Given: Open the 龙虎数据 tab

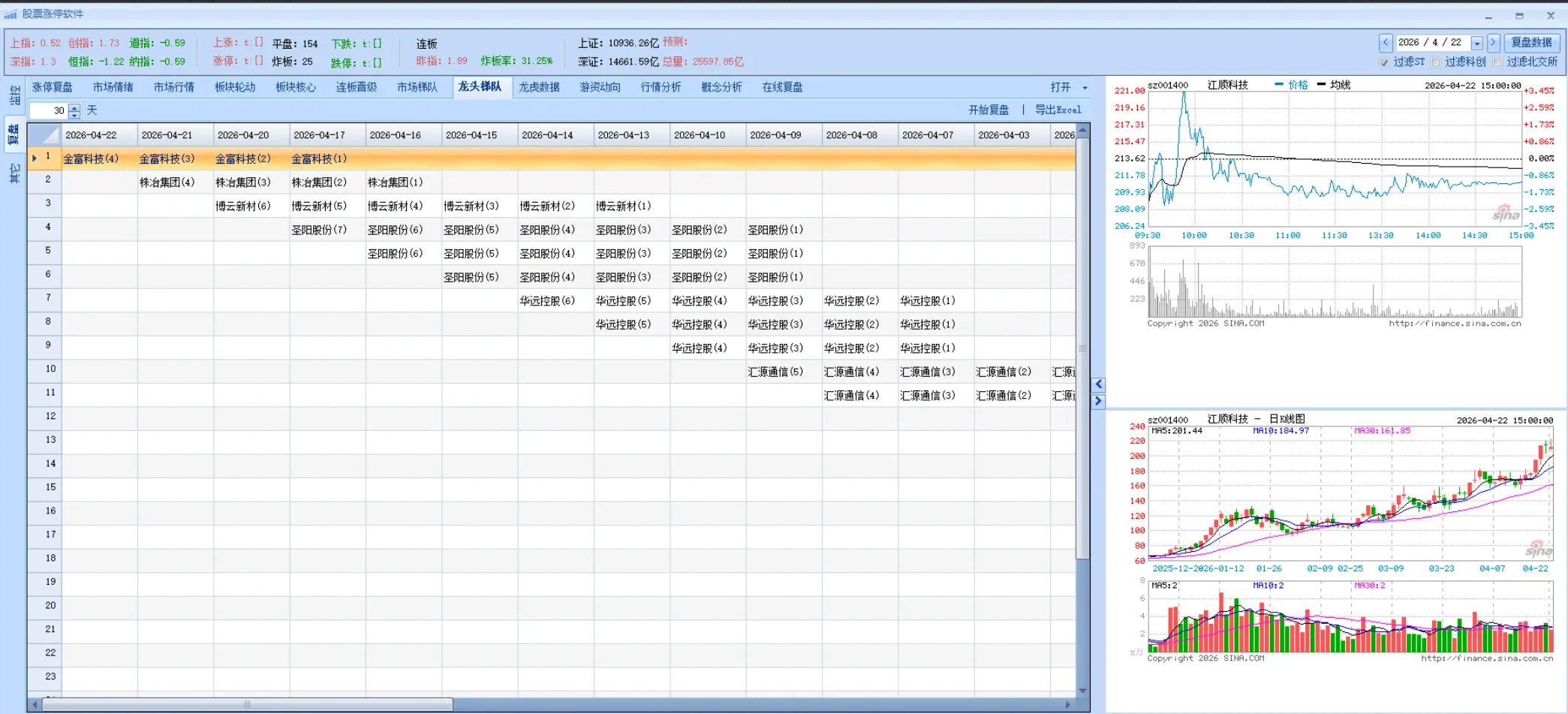Looking at the screenshot, I should click(x=540, y=87).
